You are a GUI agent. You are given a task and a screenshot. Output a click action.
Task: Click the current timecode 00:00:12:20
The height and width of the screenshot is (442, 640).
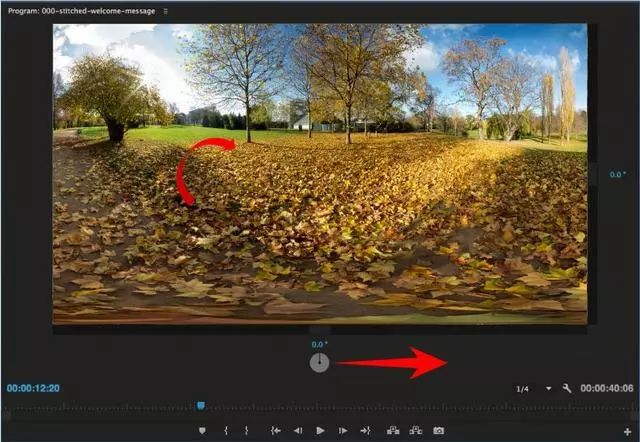(33, 388)
